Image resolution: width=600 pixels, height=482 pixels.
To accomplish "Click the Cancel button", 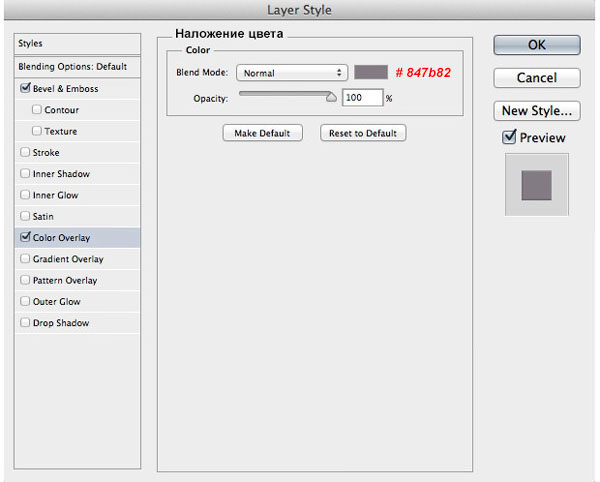I will (x=537, y=78).
